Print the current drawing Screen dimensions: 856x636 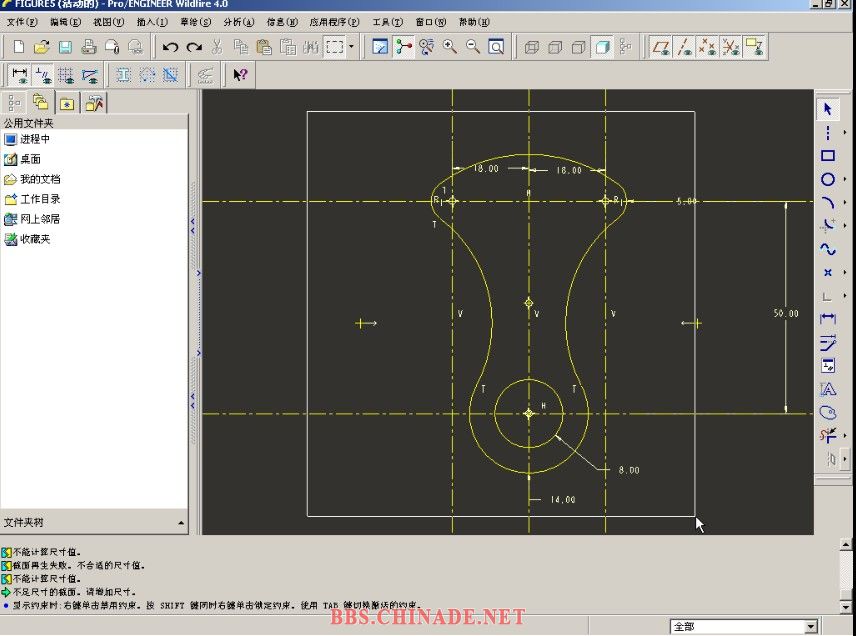click(x=88, y=47)
